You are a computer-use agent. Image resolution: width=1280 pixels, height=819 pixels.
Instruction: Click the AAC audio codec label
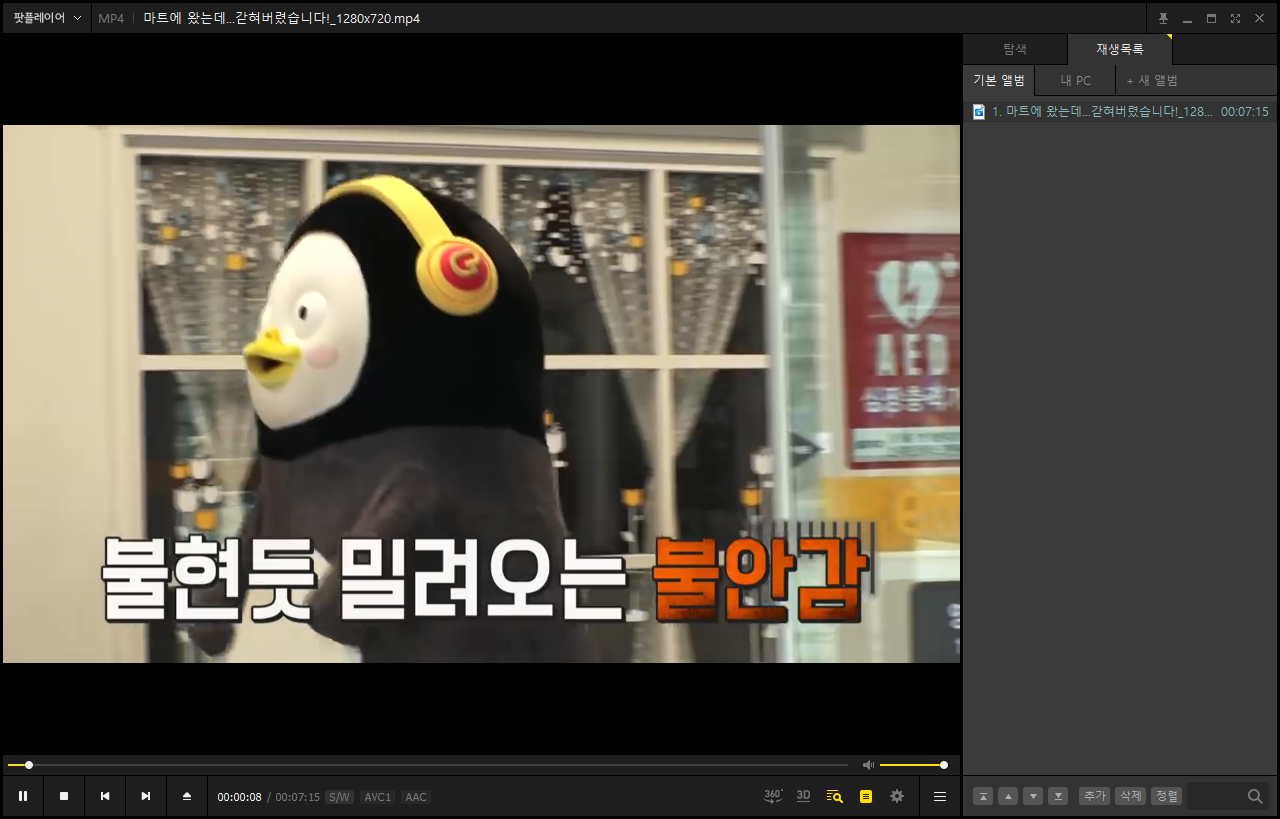pyautogui.click(x=416, y=797)
